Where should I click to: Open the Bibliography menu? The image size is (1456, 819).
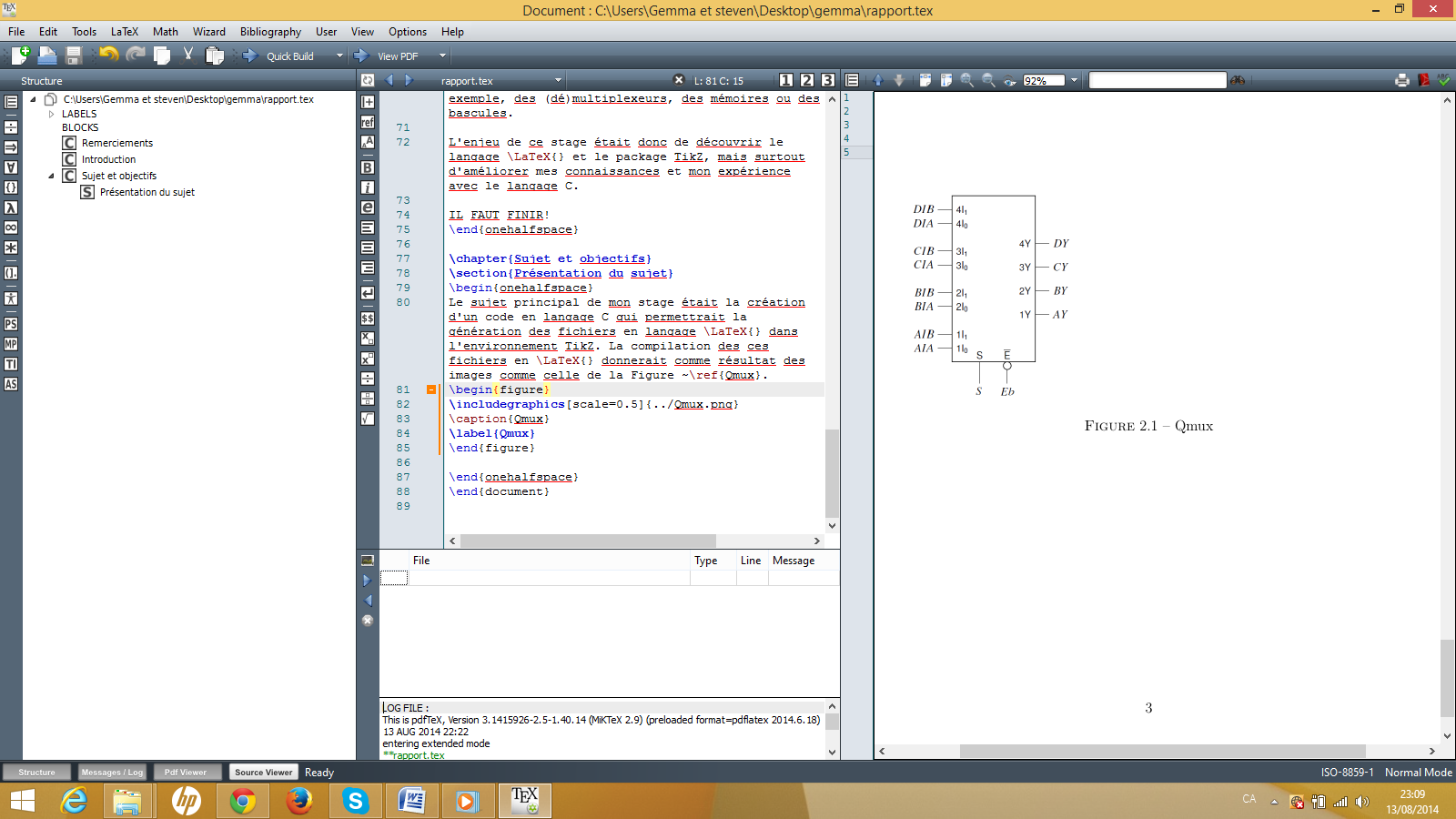pos(270,31)
